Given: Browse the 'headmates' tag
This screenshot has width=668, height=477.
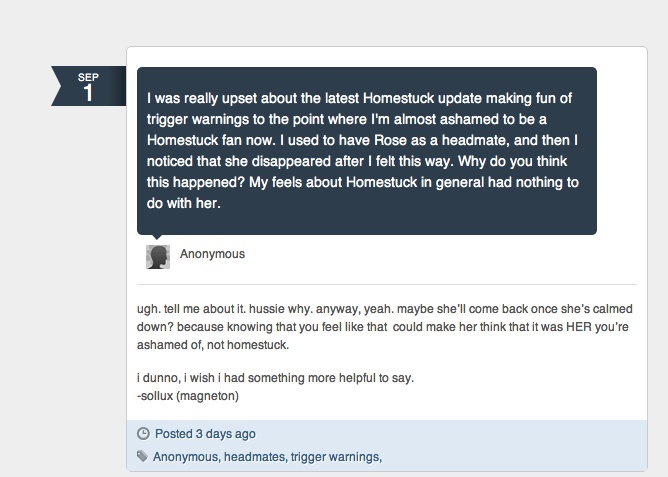Looking at the screenshot, I should click(x=255, y=457).
